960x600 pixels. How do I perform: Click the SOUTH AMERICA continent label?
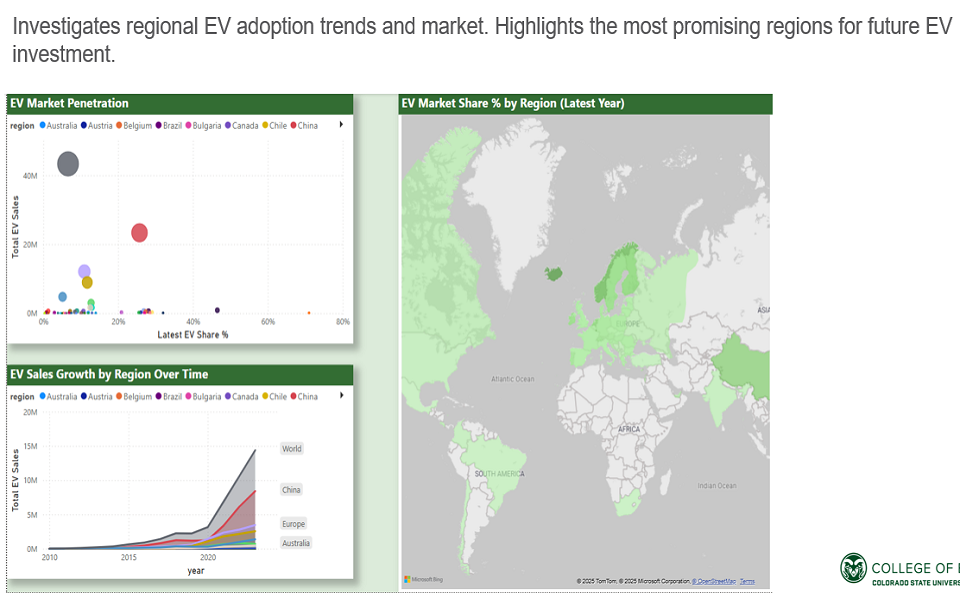pyautogui.click(x=500, y=474)
